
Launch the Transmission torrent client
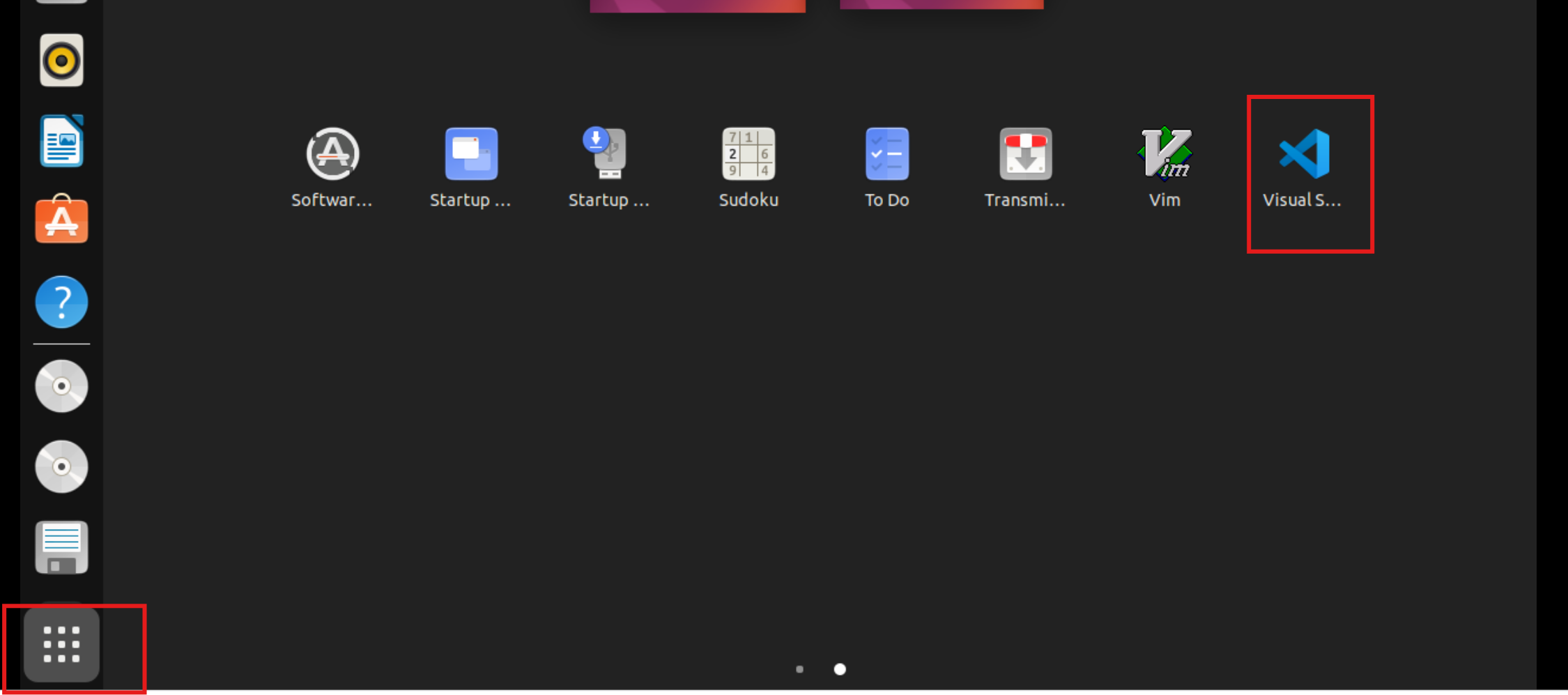tap(1026, 155)
